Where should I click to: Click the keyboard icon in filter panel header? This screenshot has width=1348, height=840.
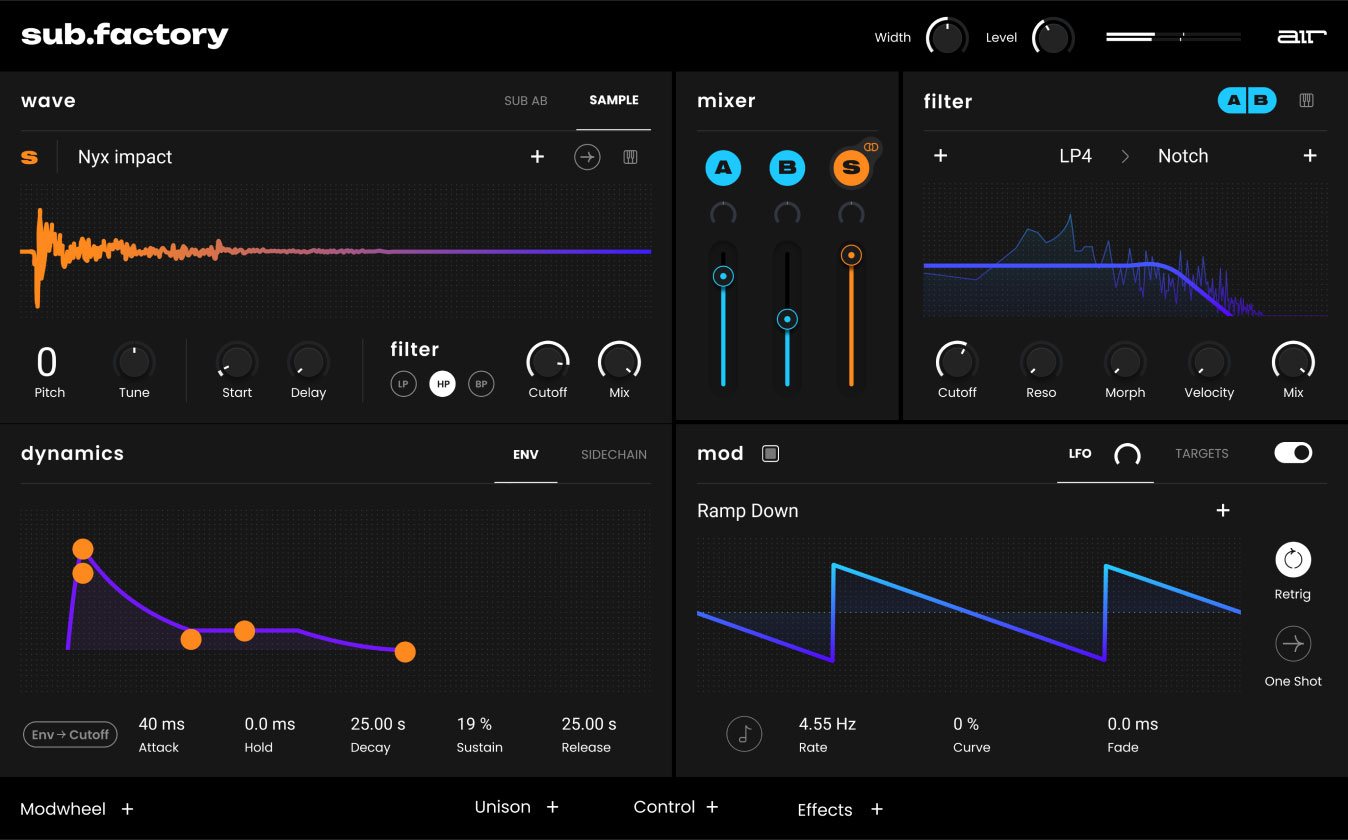1307,100
